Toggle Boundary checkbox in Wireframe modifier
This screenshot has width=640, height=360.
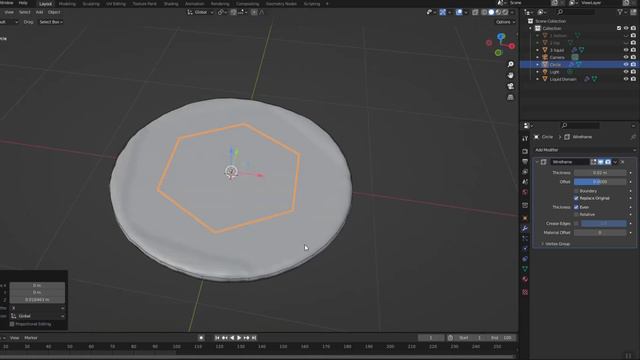point(576,191)
